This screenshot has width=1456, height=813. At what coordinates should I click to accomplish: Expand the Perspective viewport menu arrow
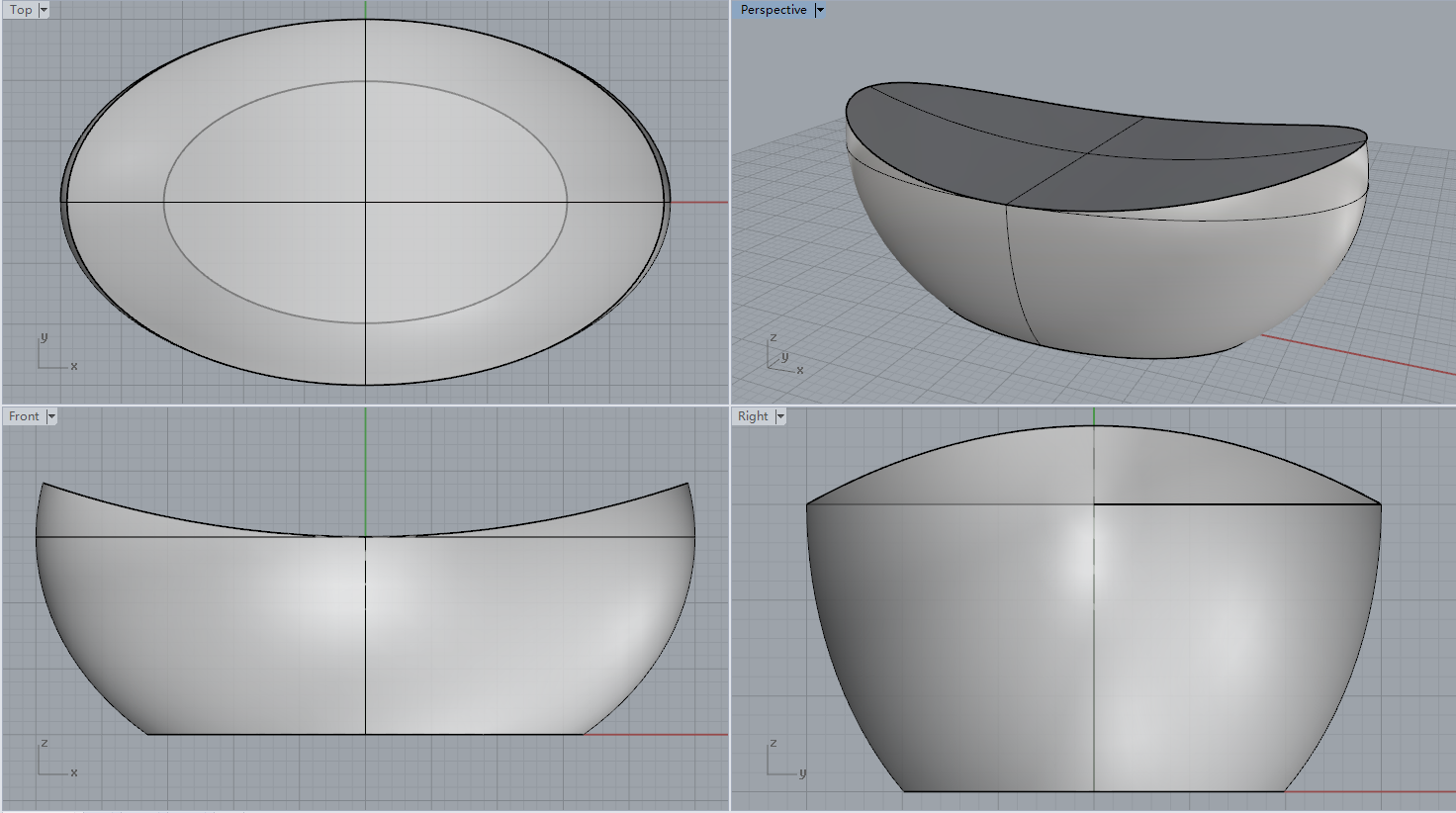820,10
